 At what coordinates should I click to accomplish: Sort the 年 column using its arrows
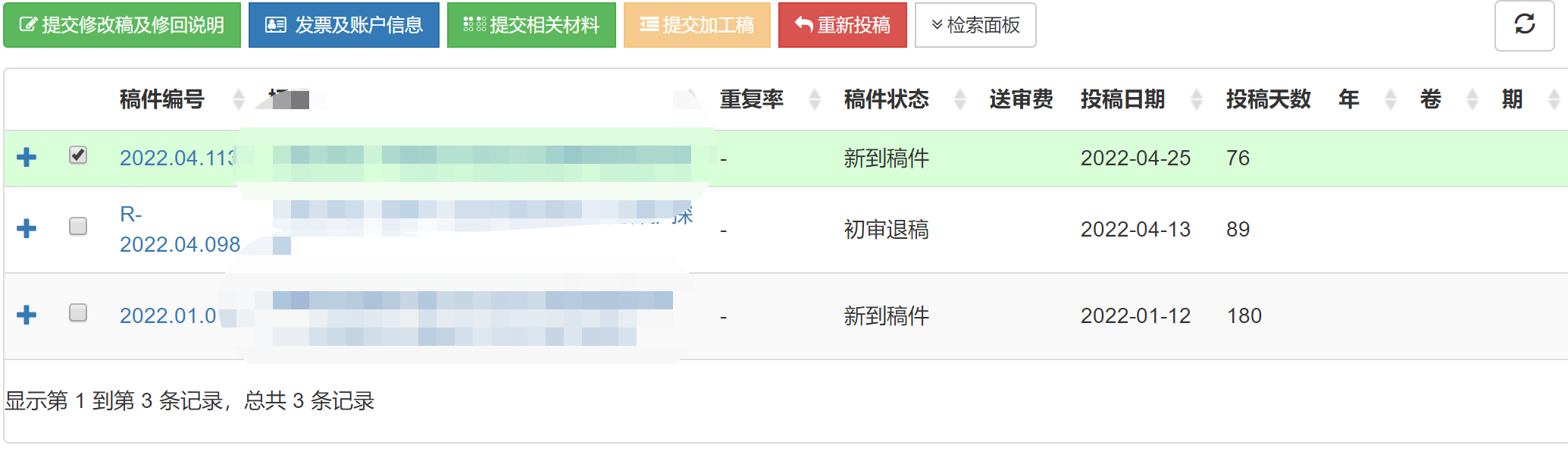[1390, 99]
